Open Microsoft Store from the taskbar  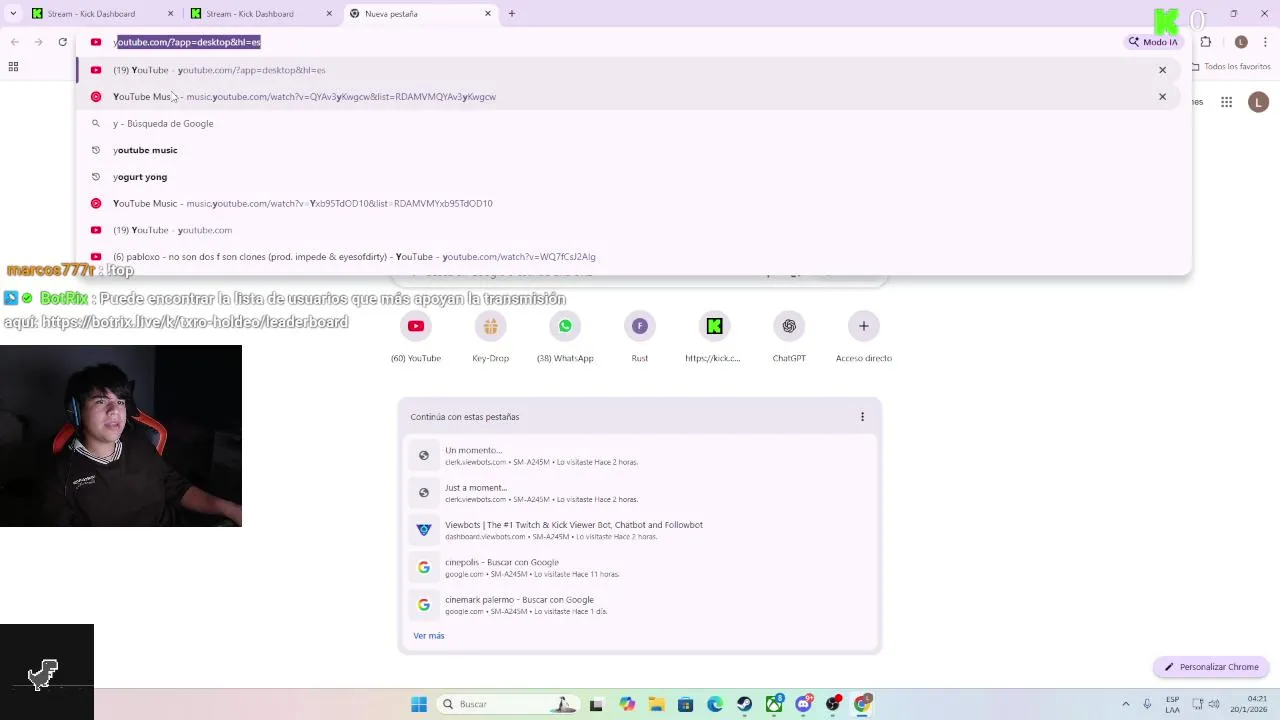point(685,704)
